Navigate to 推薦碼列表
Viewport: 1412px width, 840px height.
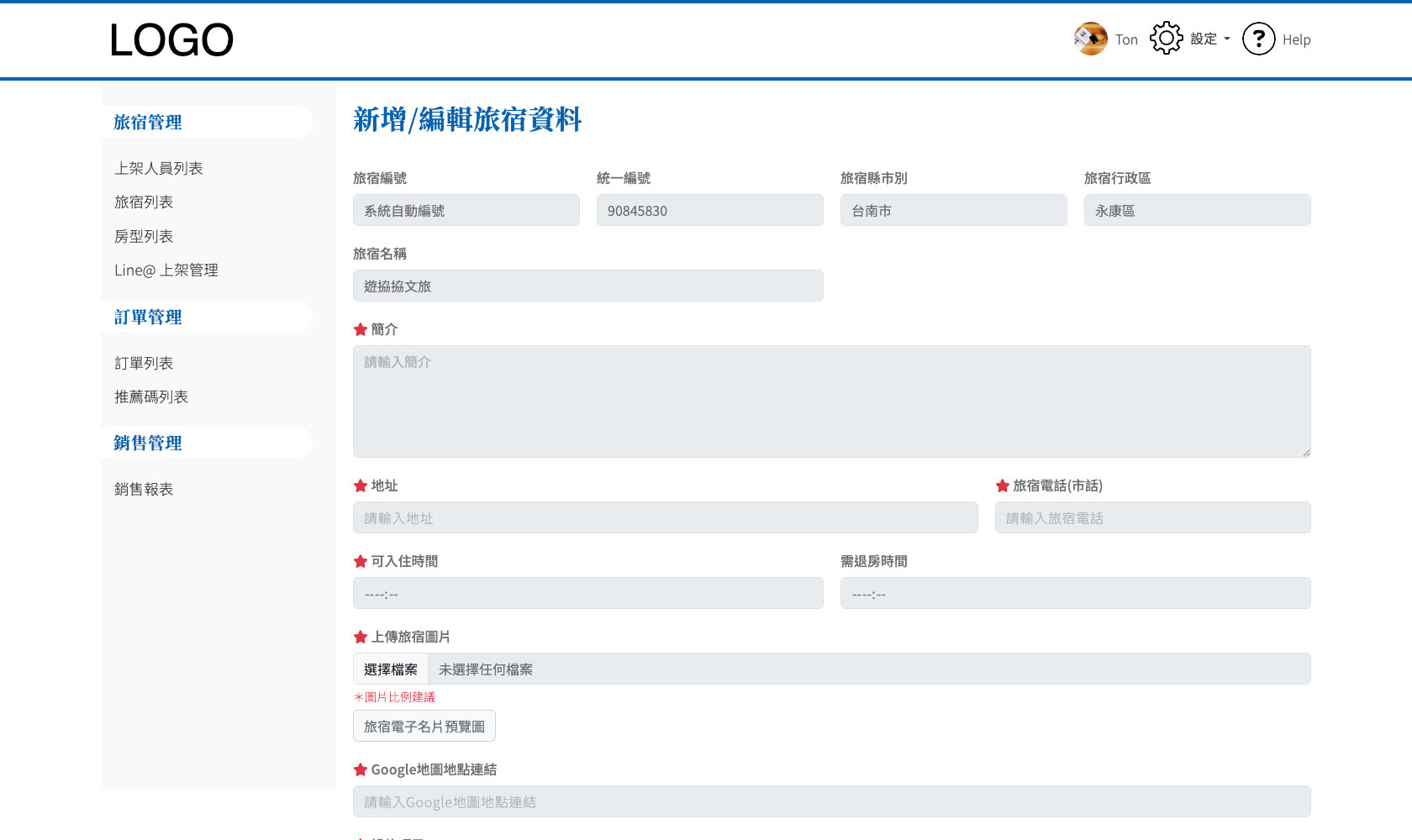click(151, 396)
